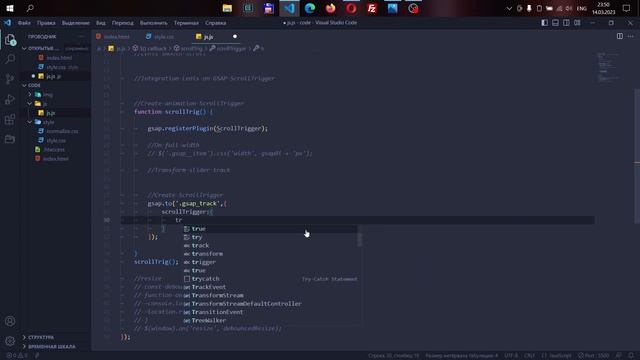This screenshot has height=360, width=640.
Task: Open Microsoft Edge from the taskbar
Action: 310,8
